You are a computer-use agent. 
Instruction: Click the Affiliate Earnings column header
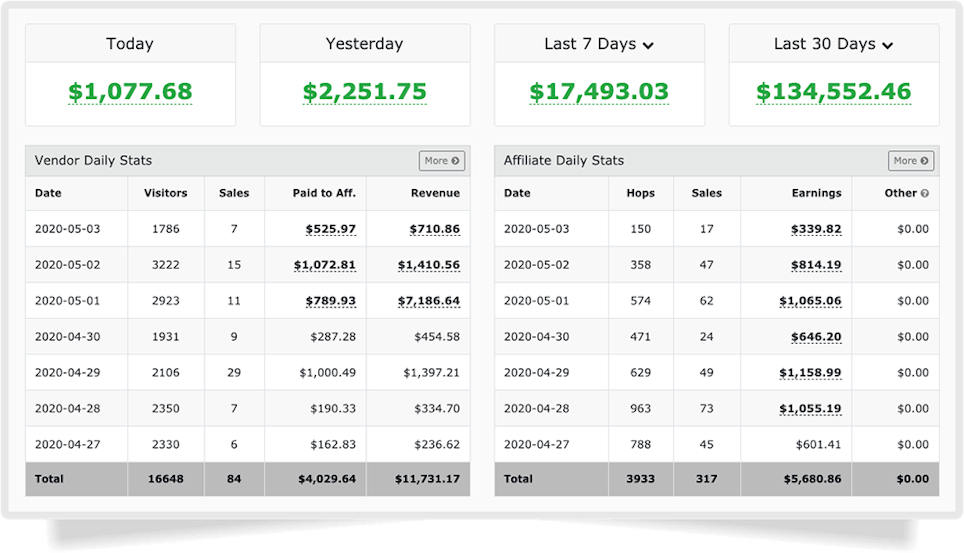pos(816,193)
